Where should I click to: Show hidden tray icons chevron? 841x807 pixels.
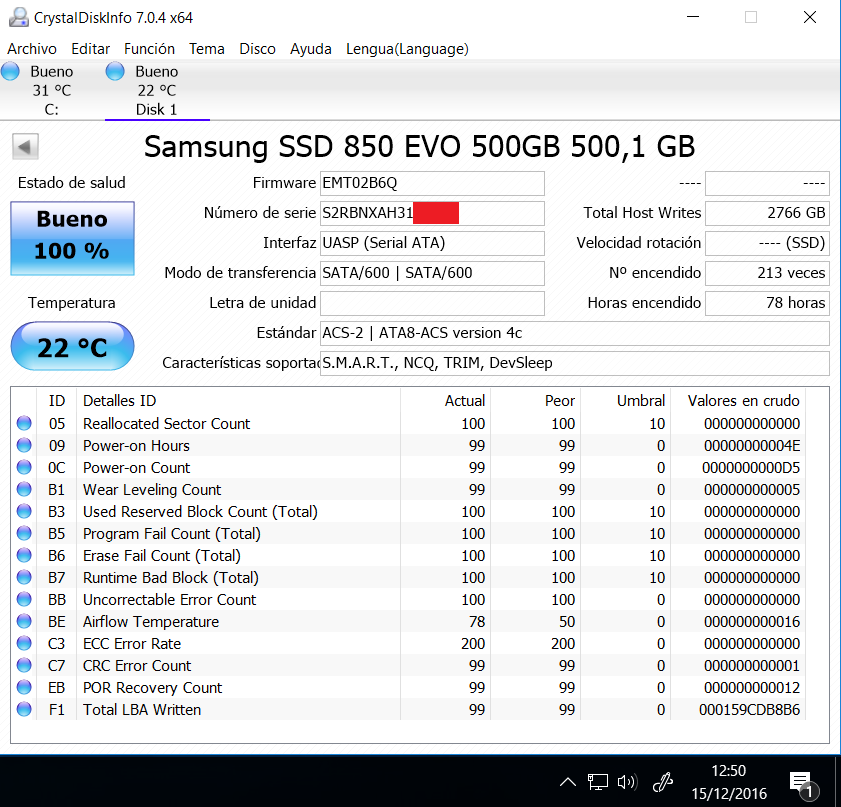coord(568,782)
